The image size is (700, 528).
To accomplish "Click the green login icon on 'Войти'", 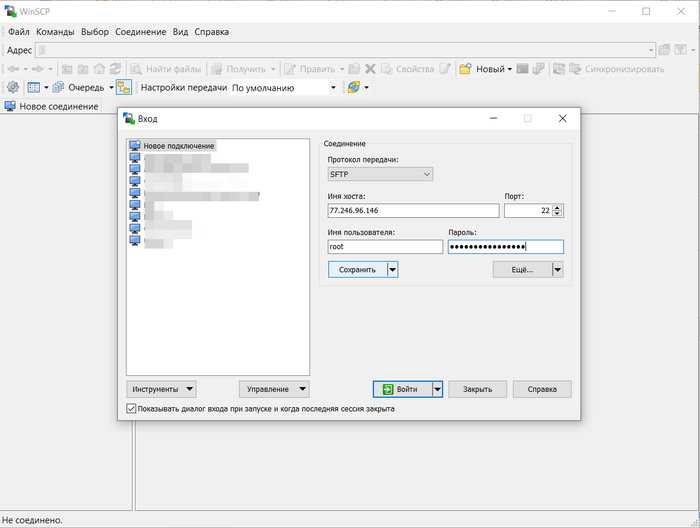I will click(386, 389).
